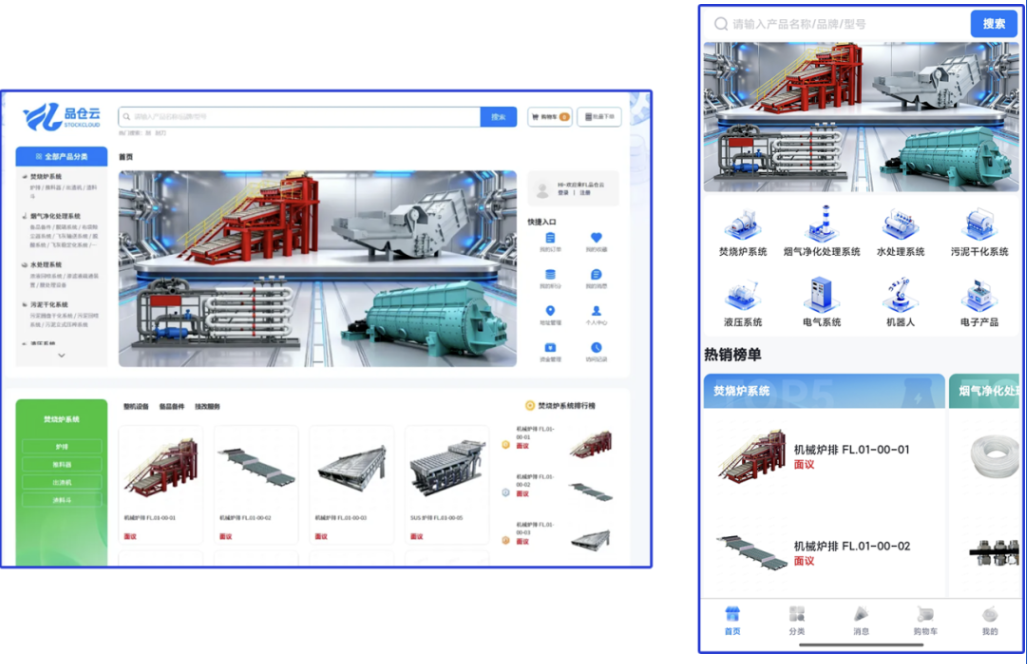Tap the 焚烧炉系统 category icon in mobile view

(742, 225)
